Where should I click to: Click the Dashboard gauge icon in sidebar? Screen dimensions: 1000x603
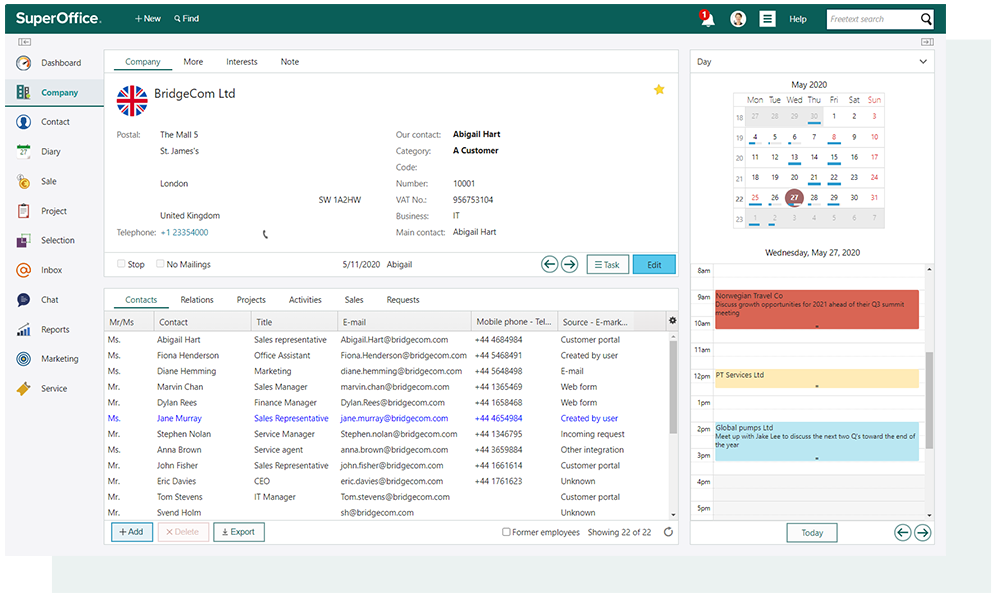point(23,63)
